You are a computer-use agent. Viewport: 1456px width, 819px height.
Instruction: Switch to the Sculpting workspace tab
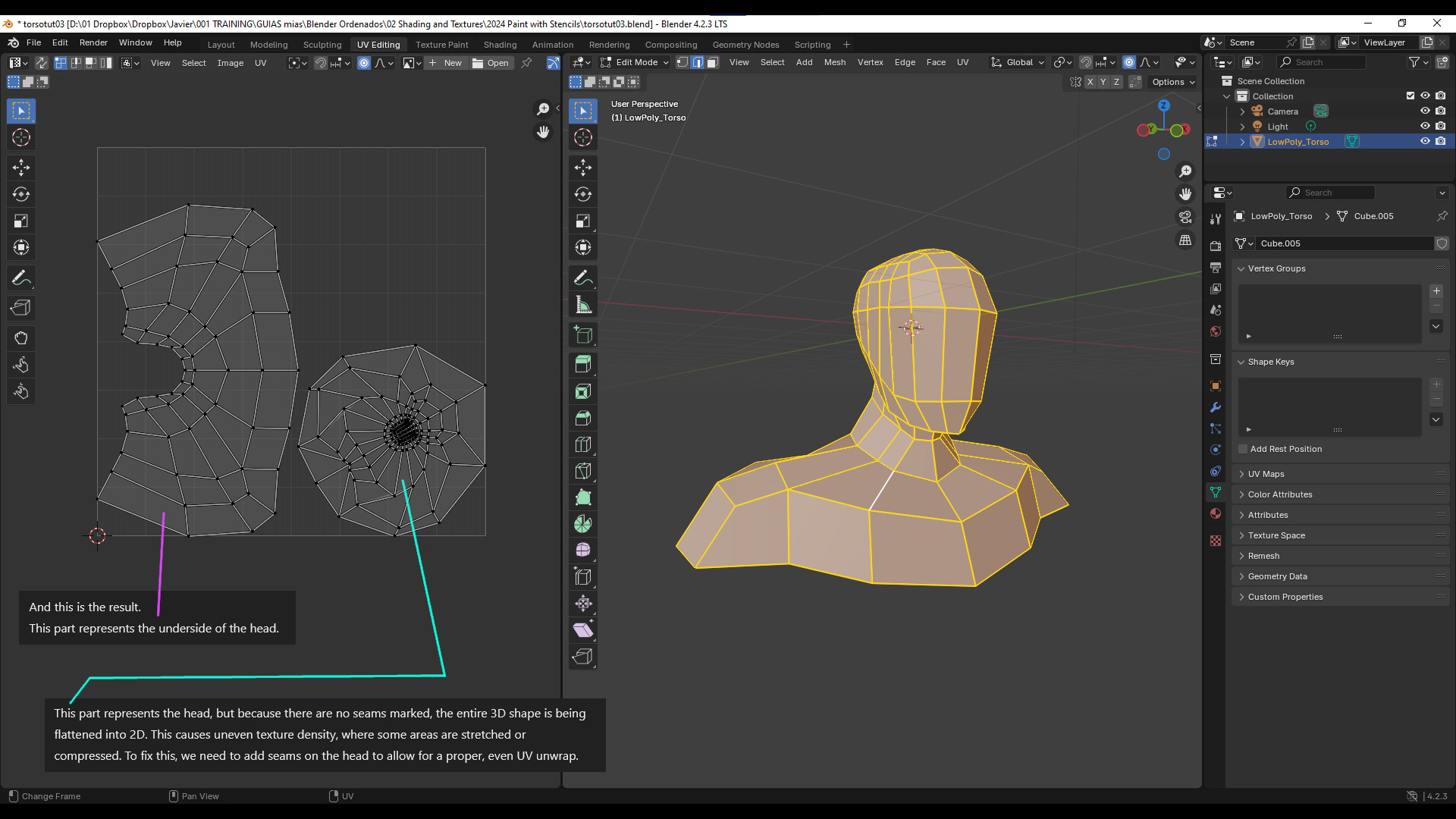[322, 45]
